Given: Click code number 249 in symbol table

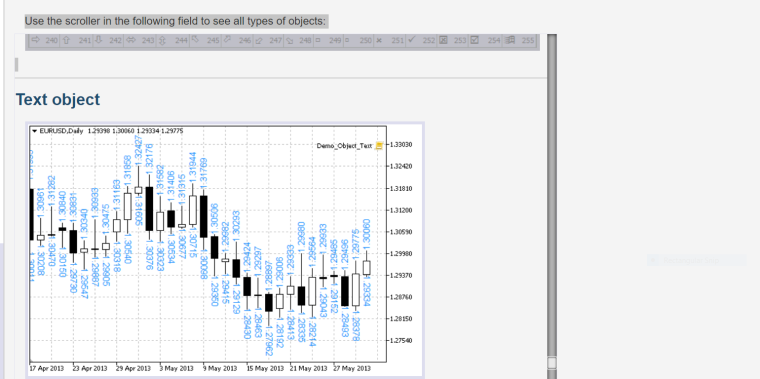Looking at the screenshot, I should click(x=335, y=41).
